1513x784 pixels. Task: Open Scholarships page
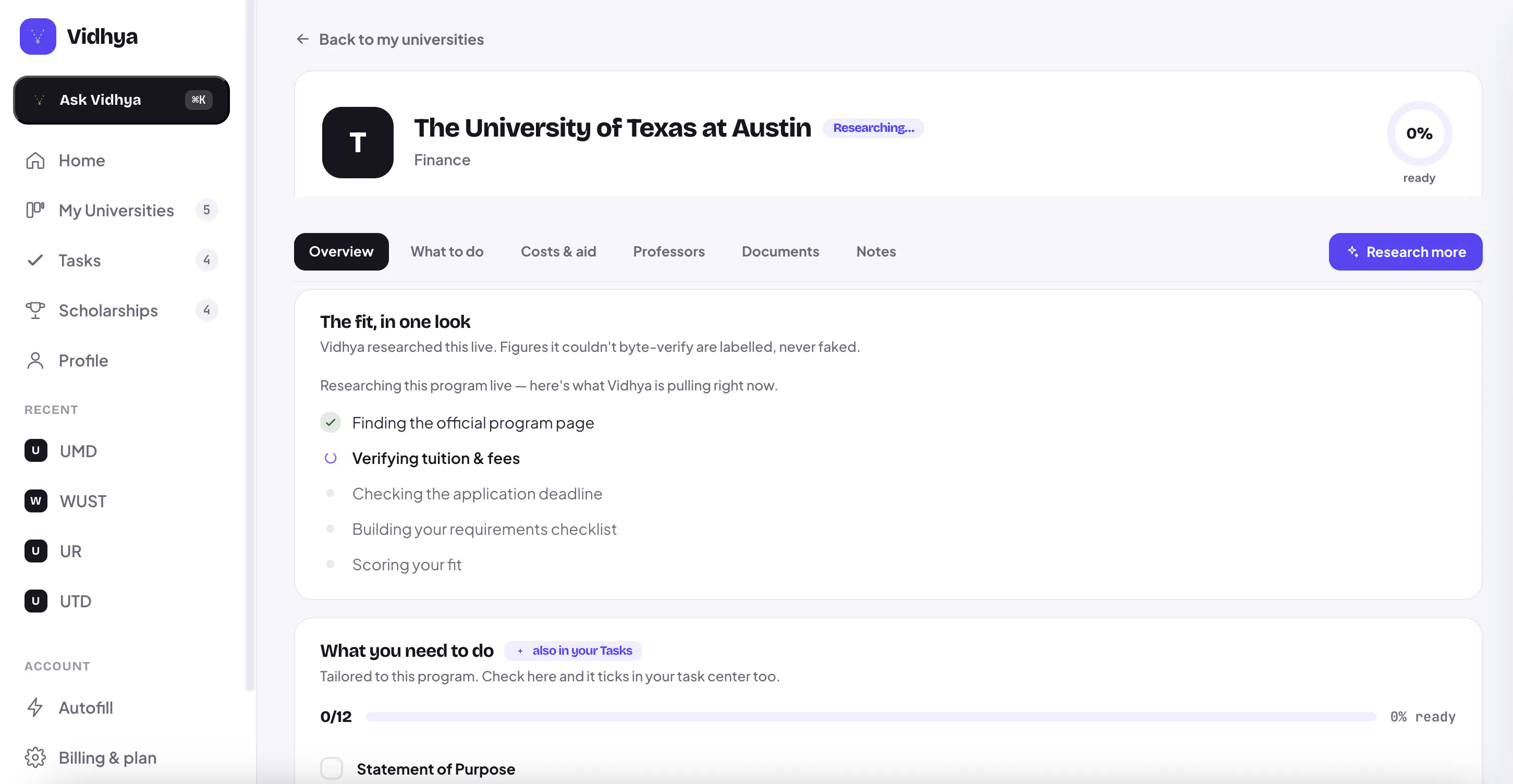pyautogui.click(x=121, y=310)
